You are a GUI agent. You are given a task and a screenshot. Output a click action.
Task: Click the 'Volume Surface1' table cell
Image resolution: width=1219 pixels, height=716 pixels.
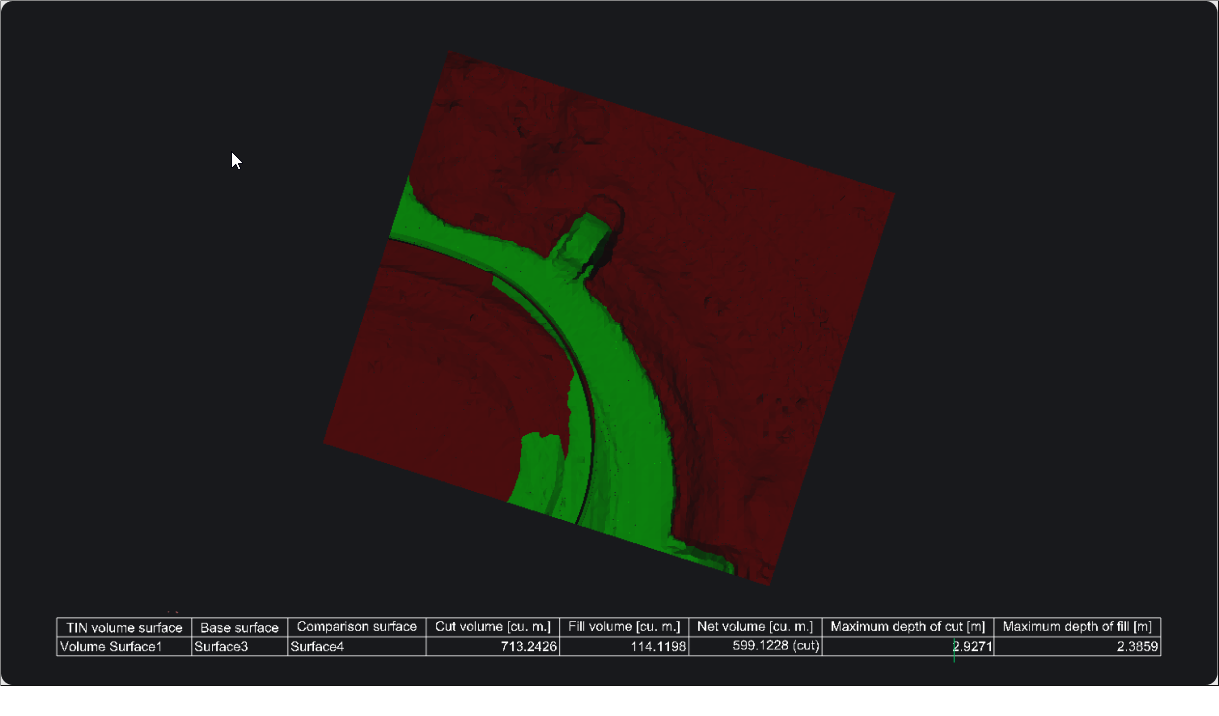(x=123, y=647)
